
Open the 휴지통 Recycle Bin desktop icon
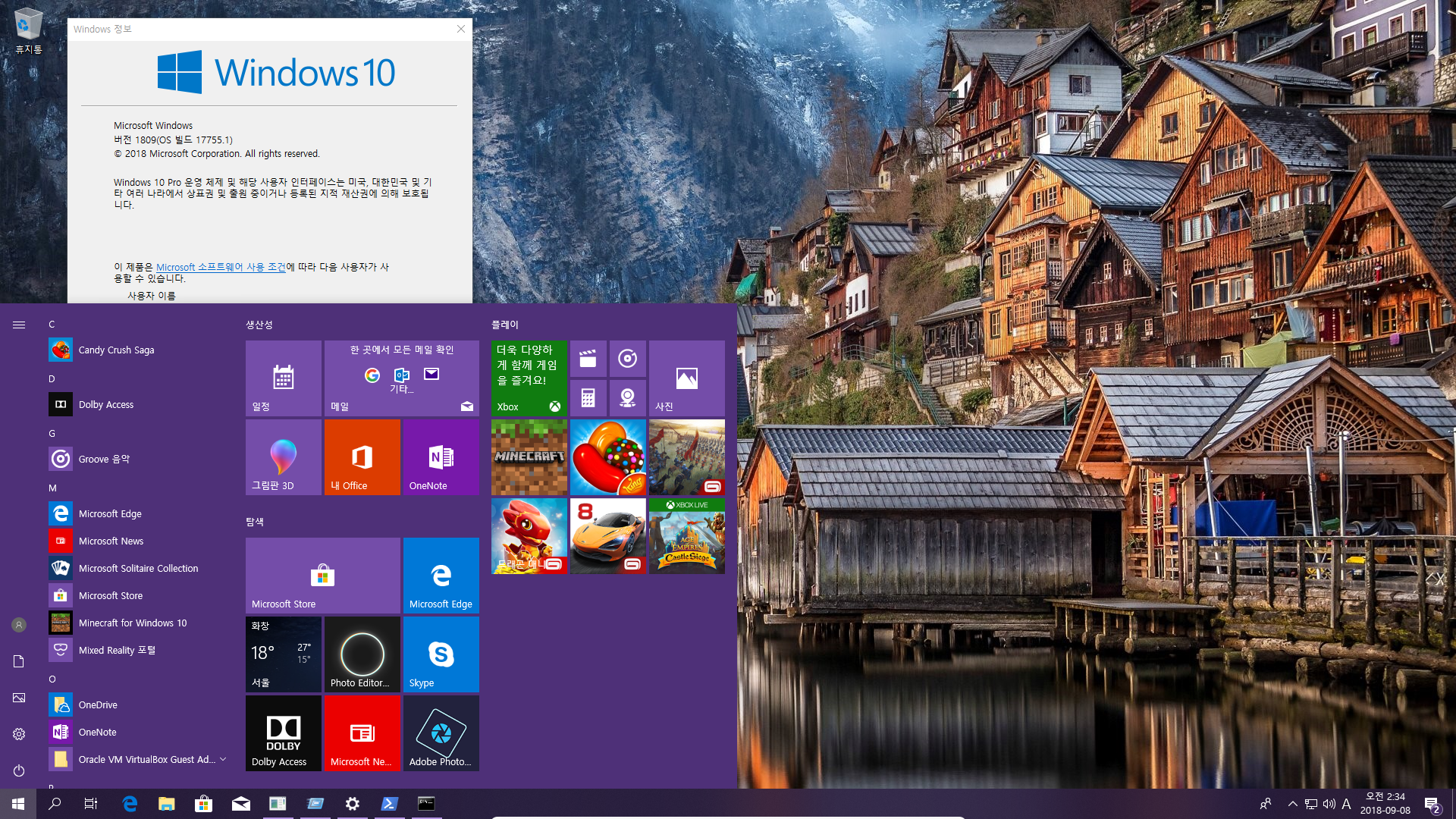pos(29,31)
